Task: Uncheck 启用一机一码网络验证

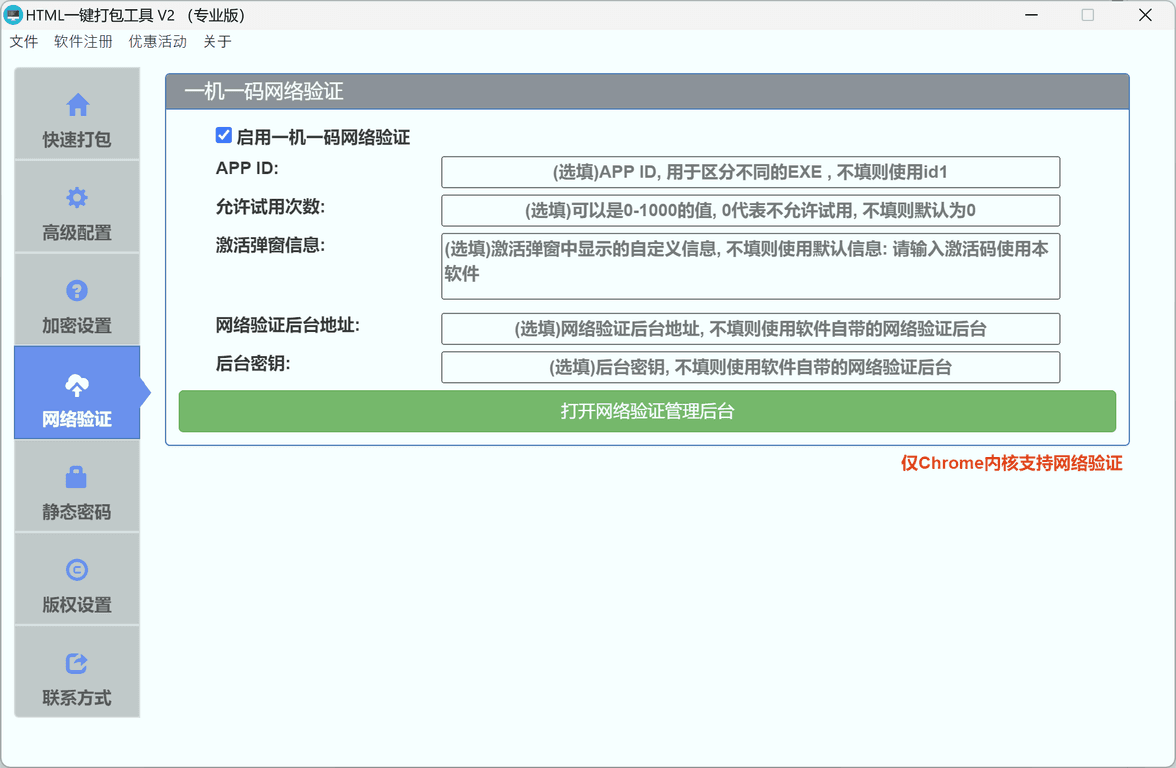Action: pyautogui.click(x=222, y=135)
